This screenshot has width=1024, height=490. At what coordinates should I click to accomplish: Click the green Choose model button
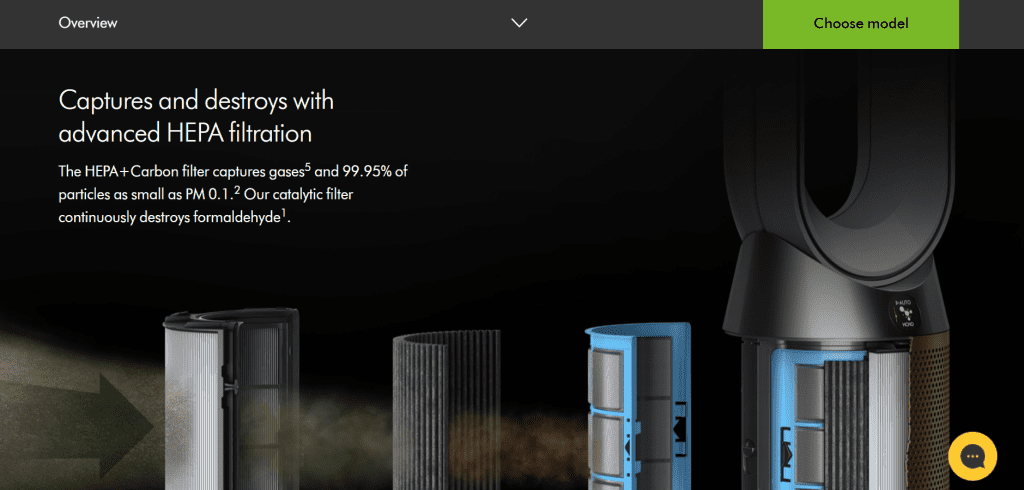860,24
